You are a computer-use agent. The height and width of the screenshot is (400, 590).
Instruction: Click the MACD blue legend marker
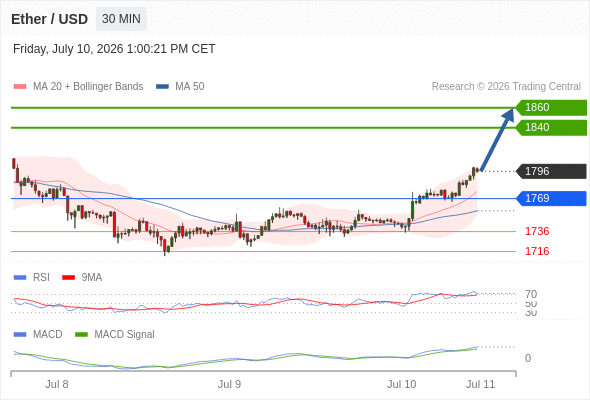point(20,335)
